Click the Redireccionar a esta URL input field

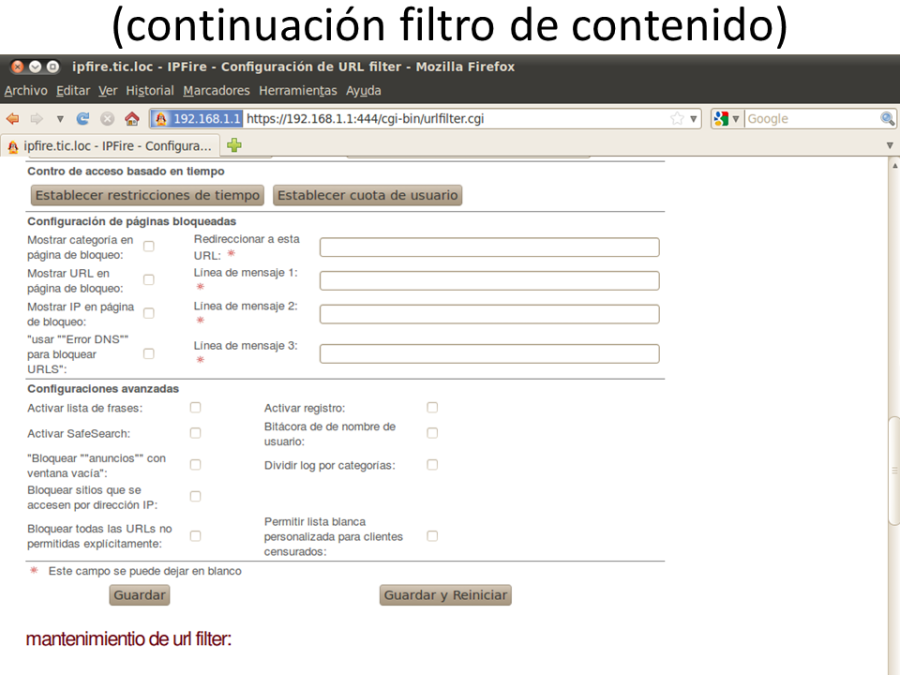coord(488,246)
